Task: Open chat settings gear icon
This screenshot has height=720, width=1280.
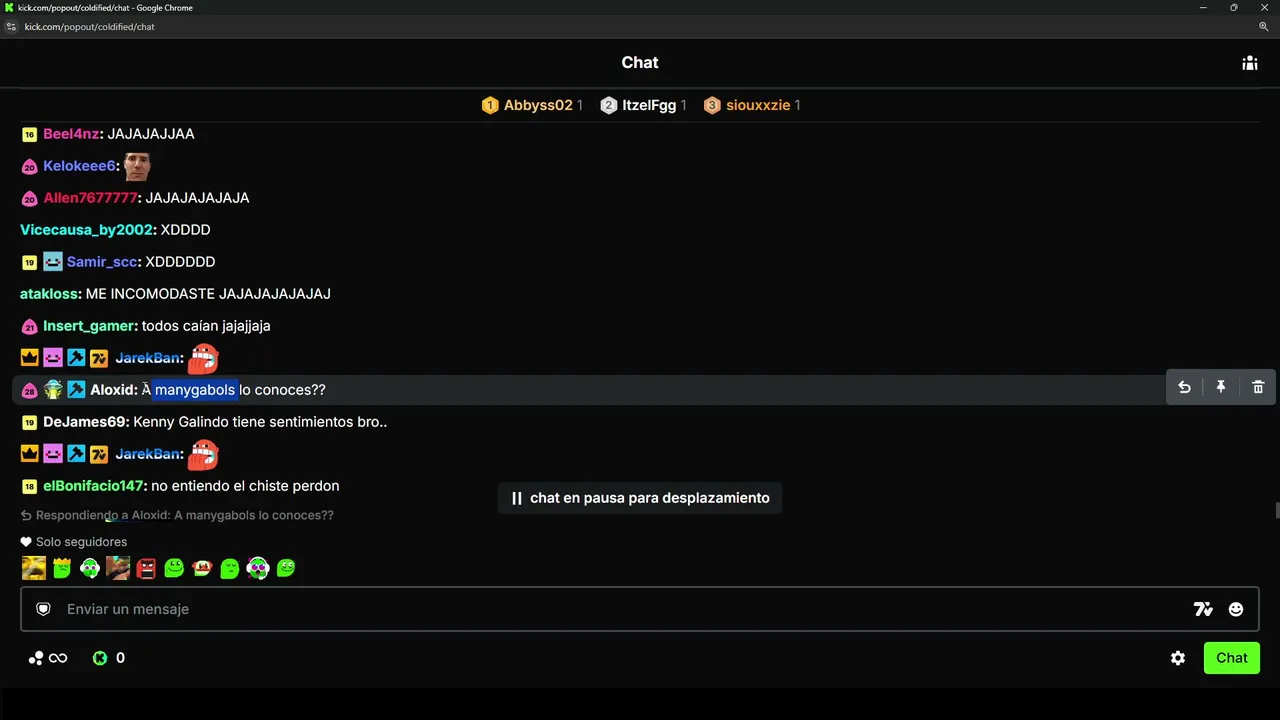Action: click(1178, 658)
